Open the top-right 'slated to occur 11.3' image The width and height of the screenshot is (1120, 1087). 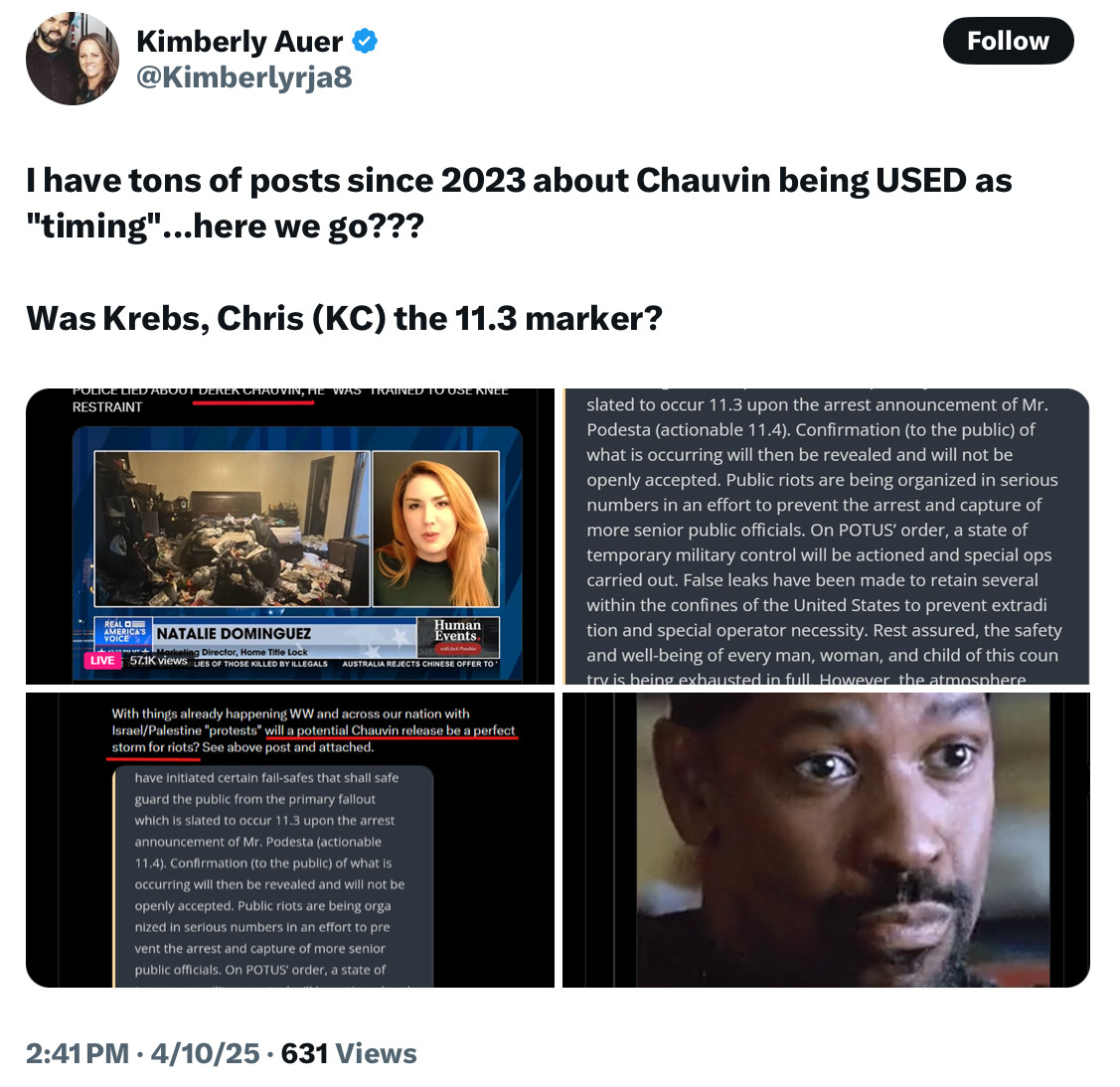point(826,537)
